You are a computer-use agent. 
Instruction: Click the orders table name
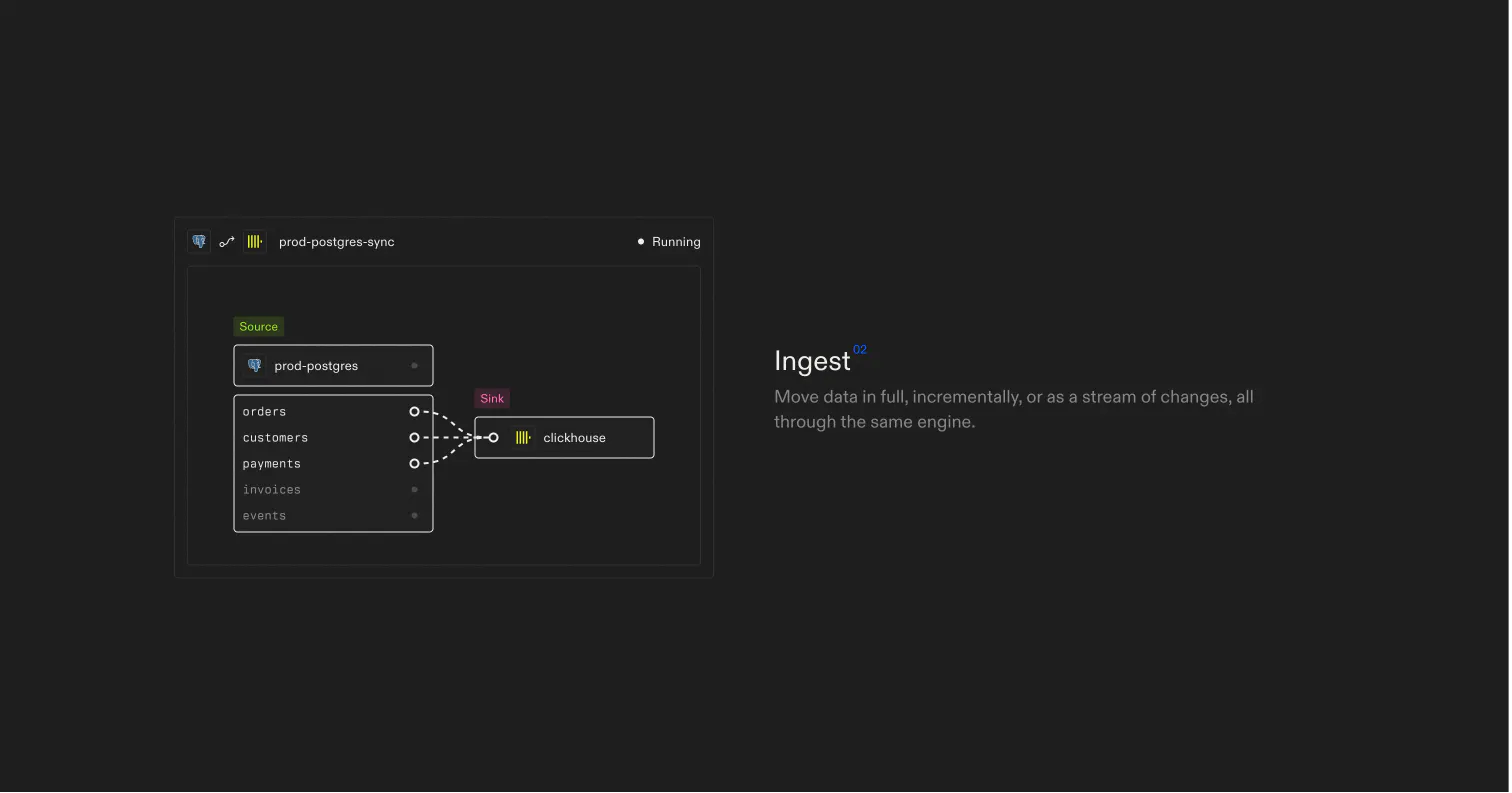coord(264,412)
